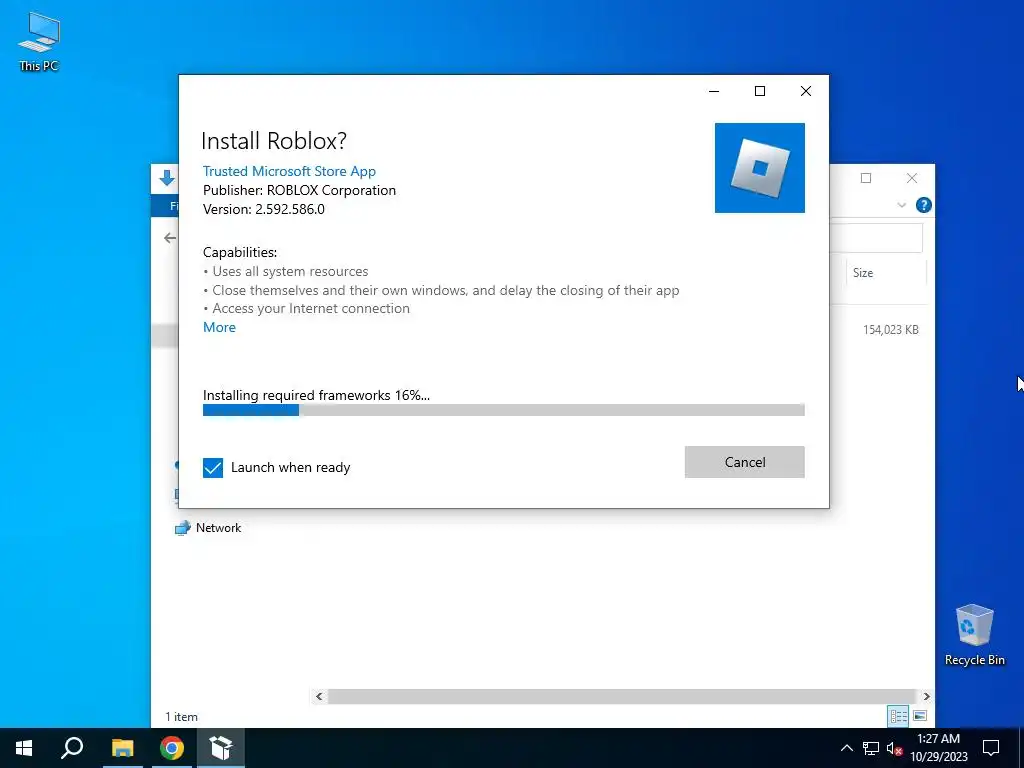The height and width of the screenshot is (768, 1024).
Task: Select the App Installer taskbar icon
Action: point(221,748)
